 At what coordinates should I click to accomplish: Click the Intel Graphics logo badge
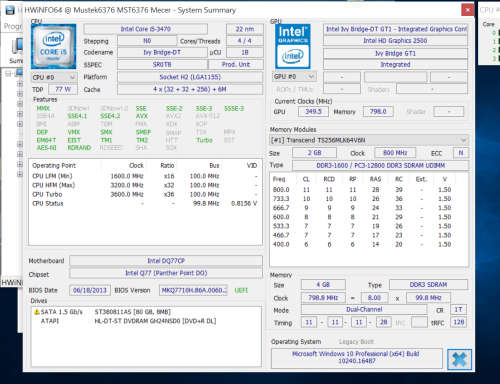pos(293,46)
